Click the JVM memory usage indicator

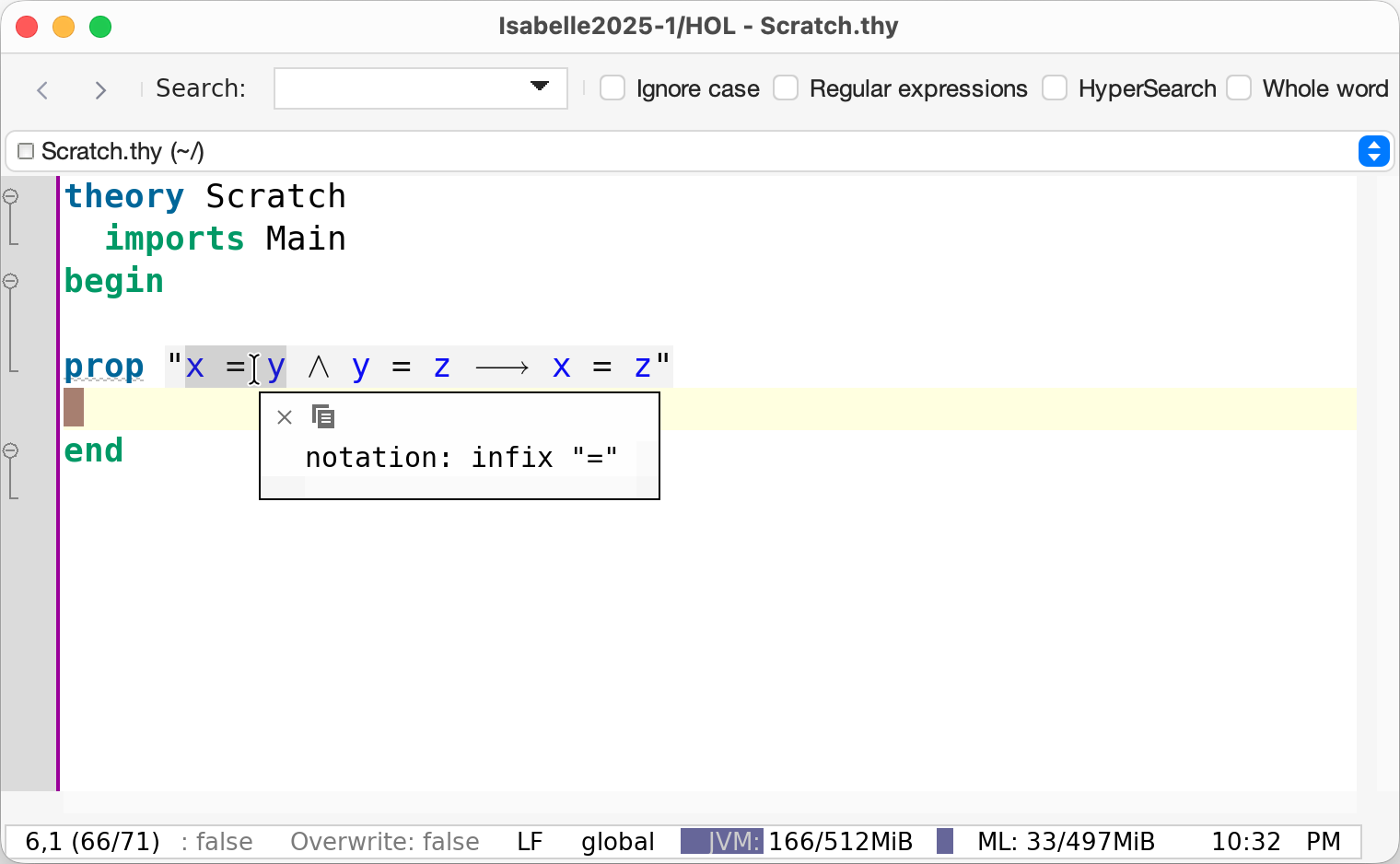pyautogui.click(x=797, y=841)
